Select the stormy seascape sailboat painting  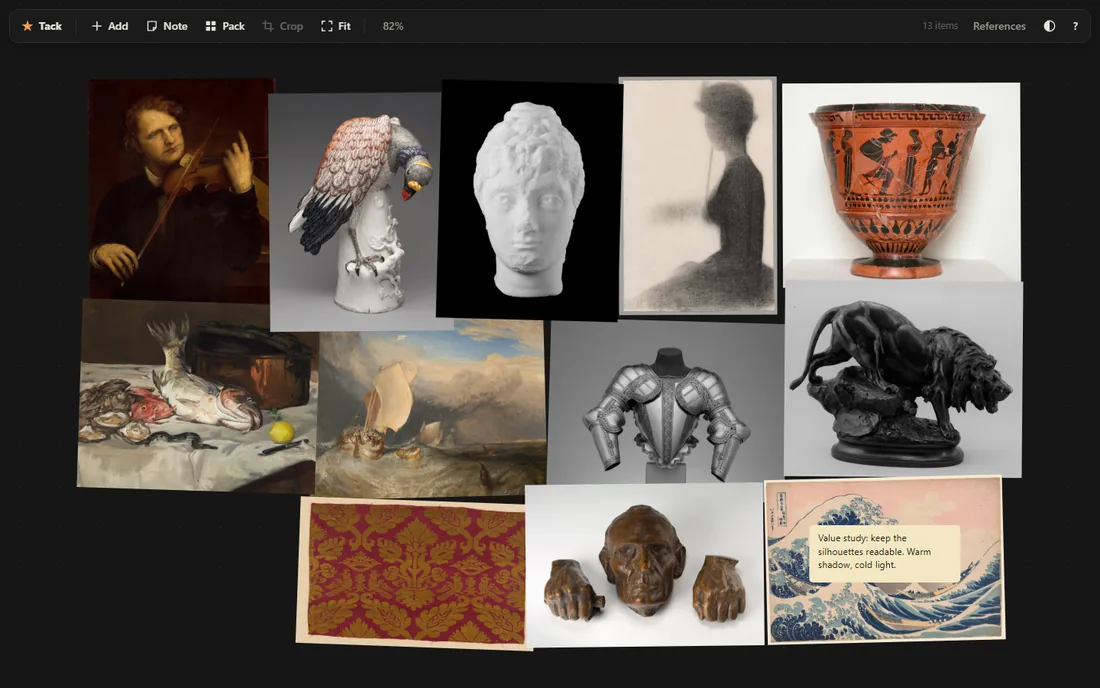click(431, 408)
